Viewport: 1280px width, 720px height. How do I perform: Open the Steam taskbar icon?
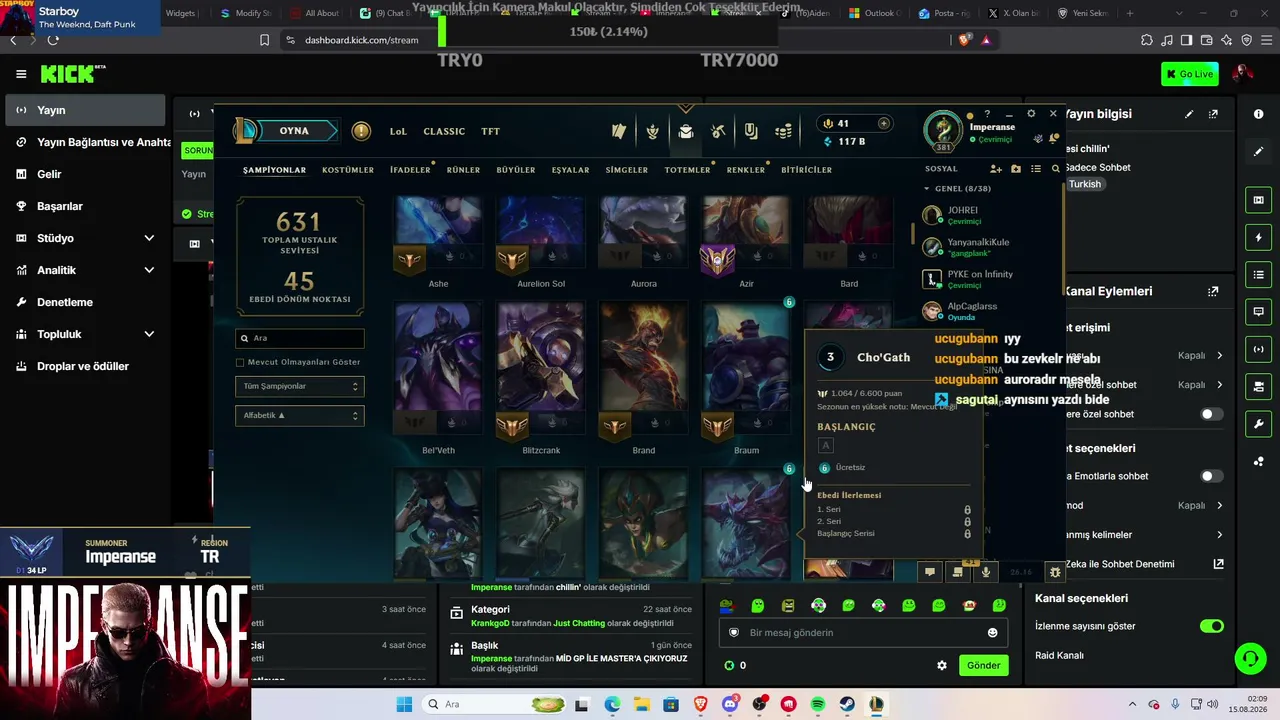[847, 705]
